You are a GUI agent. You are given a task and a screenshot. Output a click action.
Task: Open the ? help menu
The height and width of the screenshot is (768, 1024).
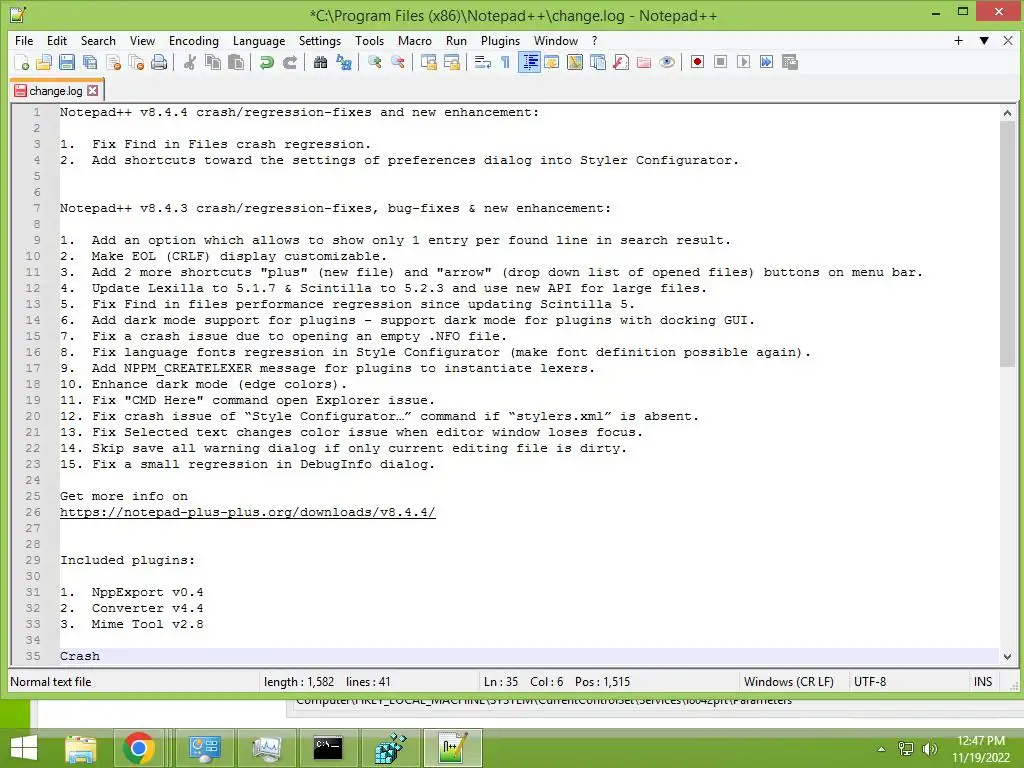[594, 40]
